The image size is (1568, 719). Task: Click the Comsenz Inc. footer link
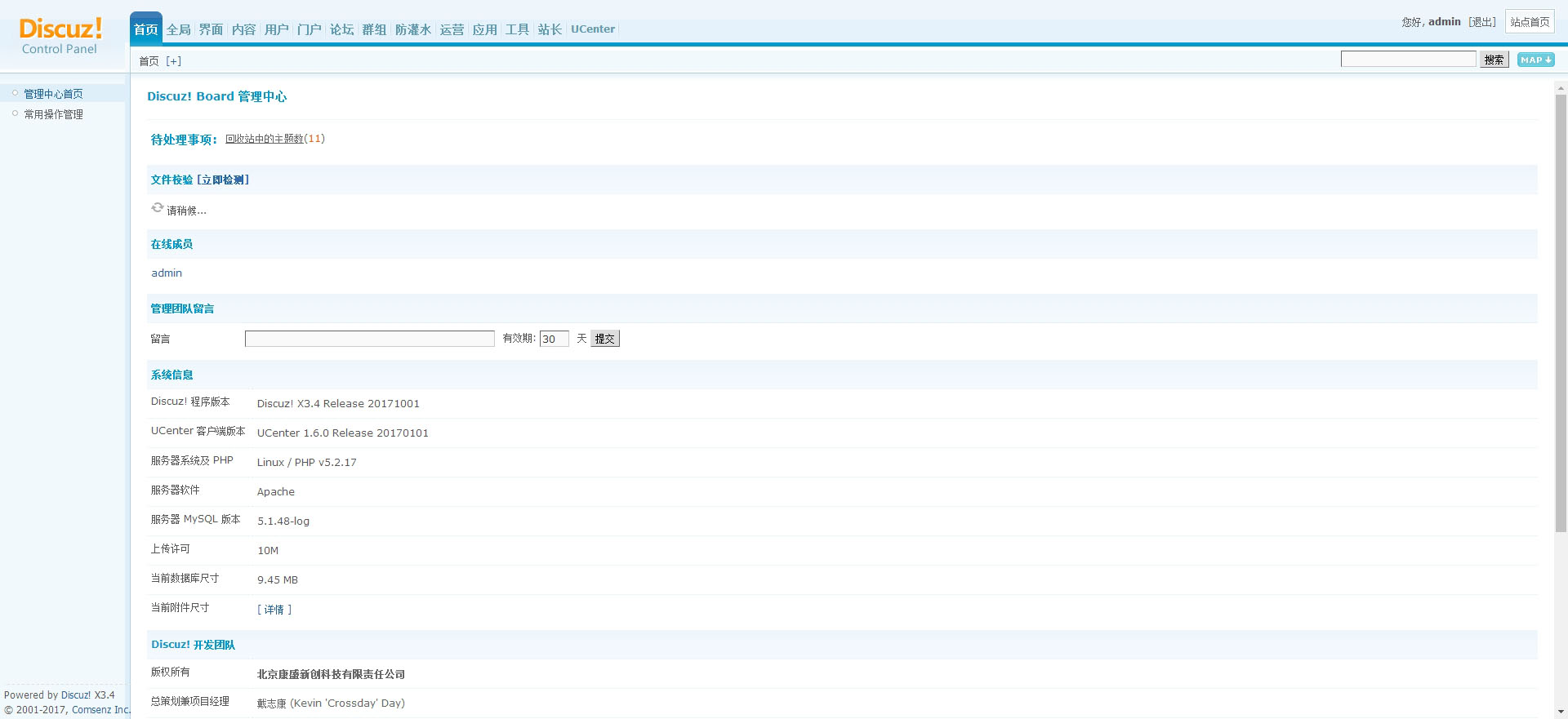101,710
